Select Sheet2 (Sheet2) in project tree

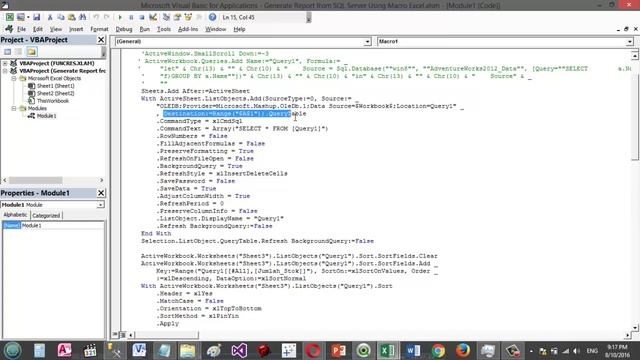coord(56,93)
